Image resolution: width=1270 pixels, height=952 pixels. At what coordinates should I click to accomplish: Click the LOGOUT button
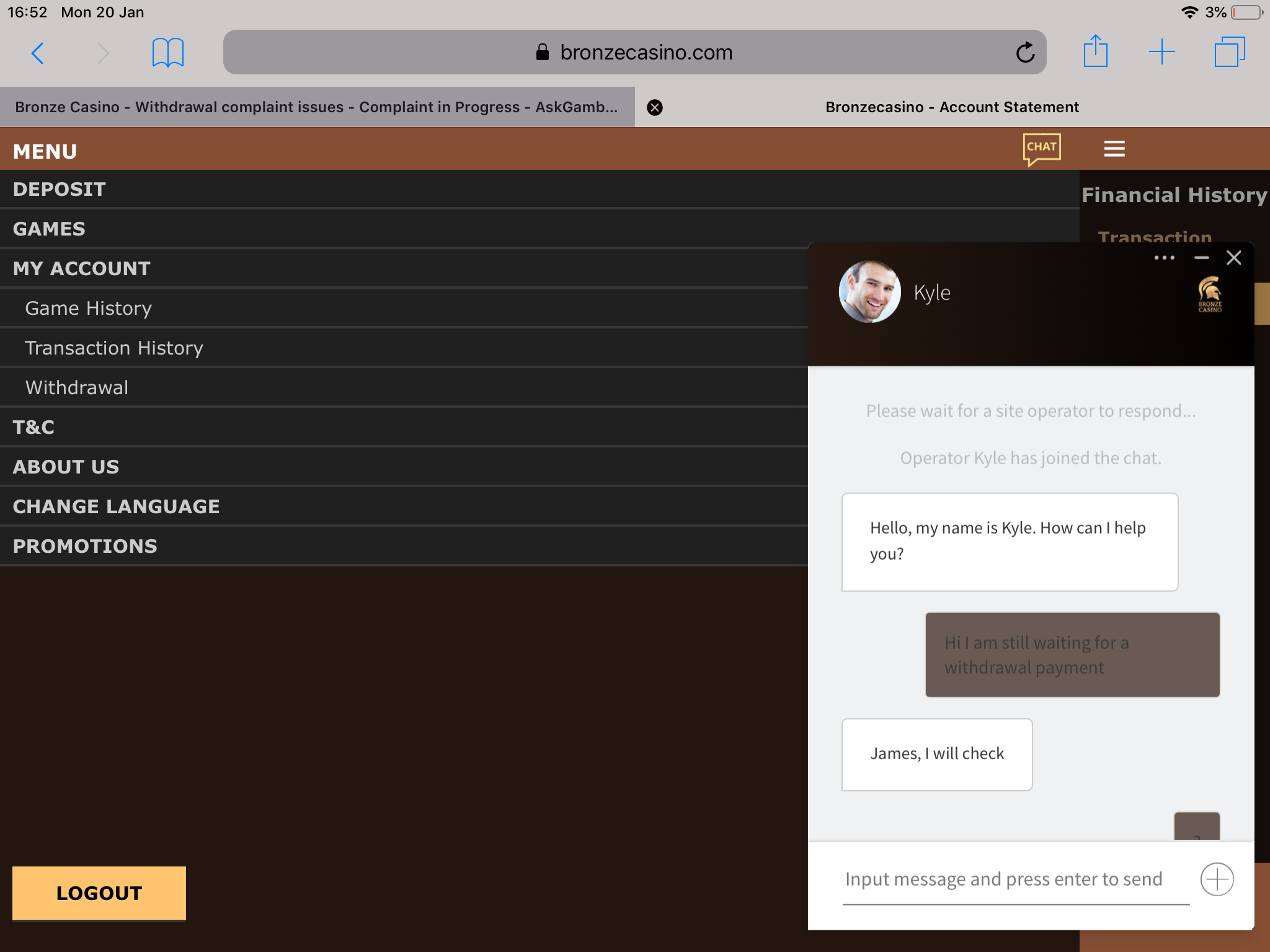(x=99, y=893)
